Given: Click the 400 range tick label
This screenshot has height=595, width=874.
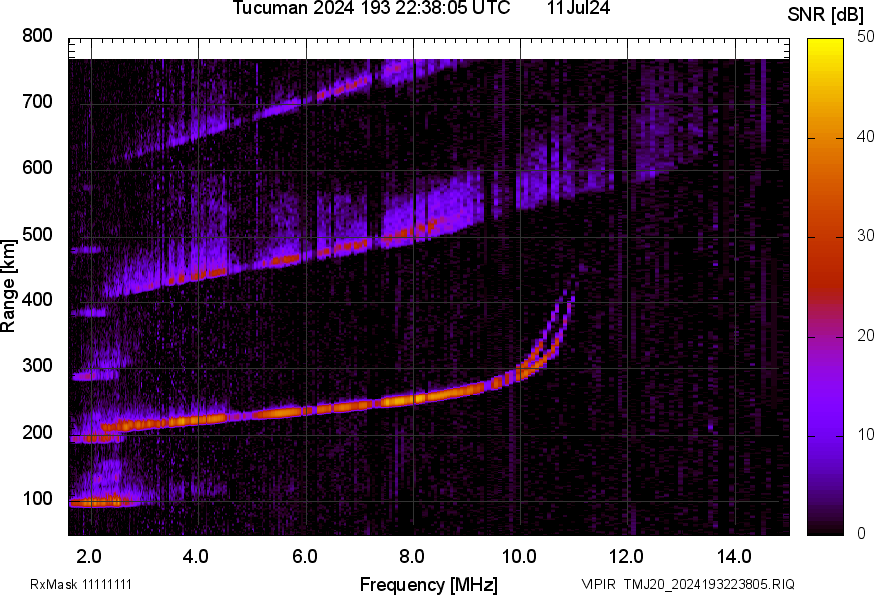Looking at the screenshot, I should click(37, 301).
